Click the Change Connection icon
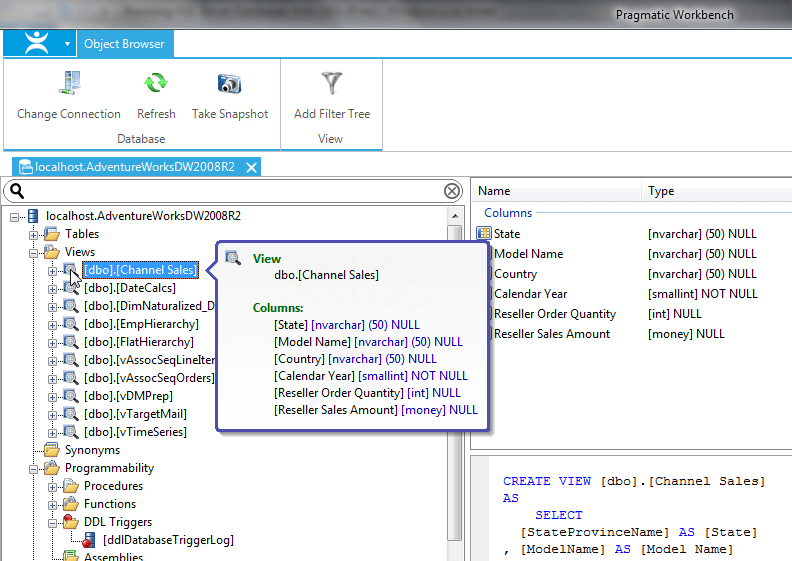The image size is (792, 561). tap(70, 83)
